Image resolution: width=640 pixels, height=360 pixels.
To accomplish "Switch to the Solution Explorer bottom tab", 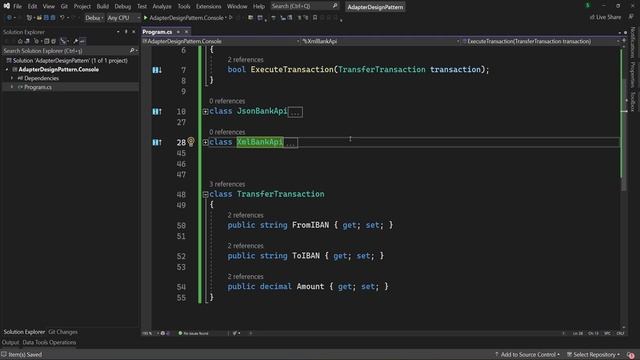I will coord(24,332).
